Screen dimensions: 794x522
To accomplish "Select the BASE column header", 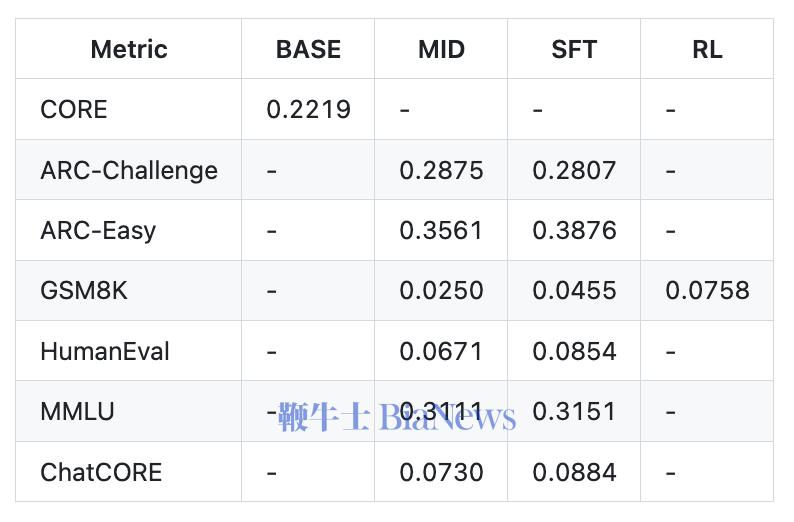I will [308, 49].
